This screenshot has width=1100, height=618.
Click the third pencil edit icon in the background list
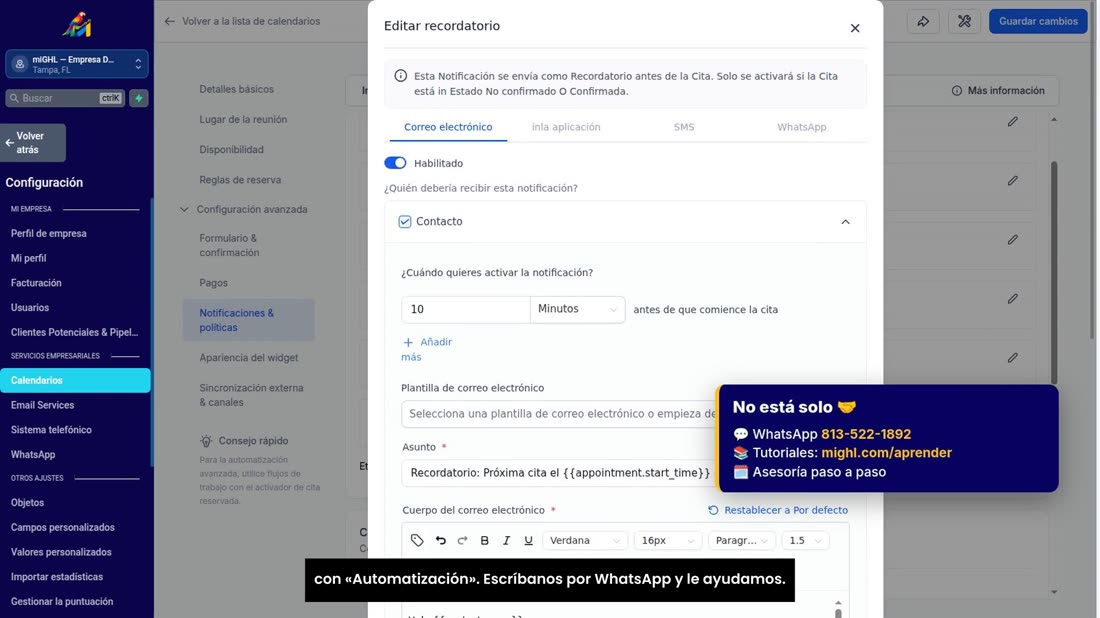pos(1012,240)
